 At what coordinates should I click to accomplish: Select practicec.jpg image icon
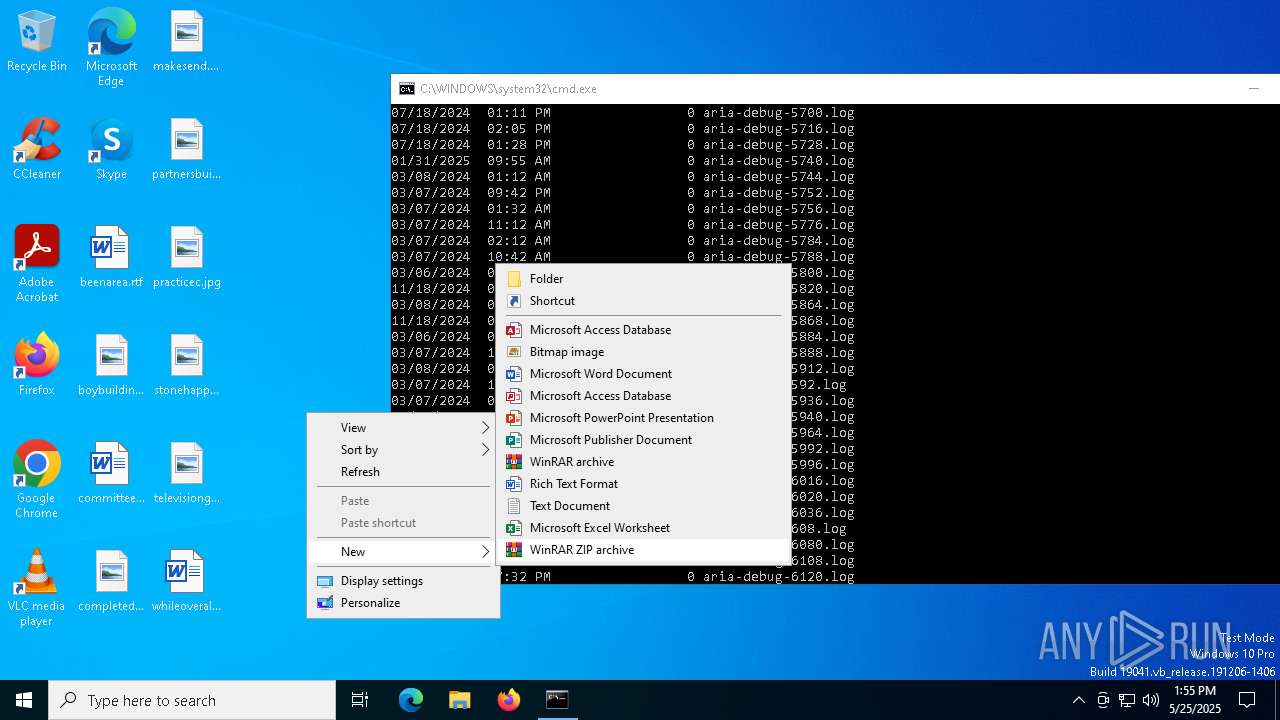186,258
